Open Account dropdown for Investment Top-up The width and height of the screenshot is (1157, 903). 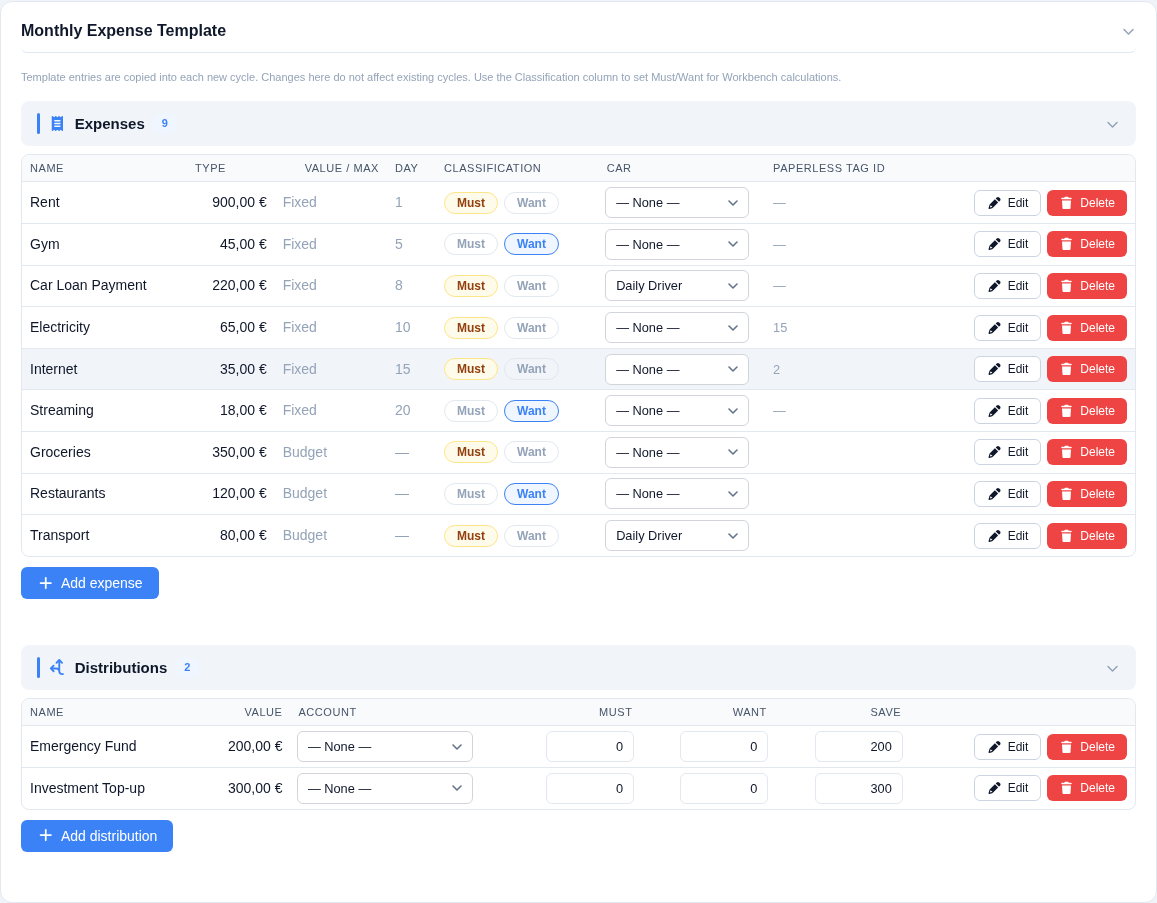point(384,789)
